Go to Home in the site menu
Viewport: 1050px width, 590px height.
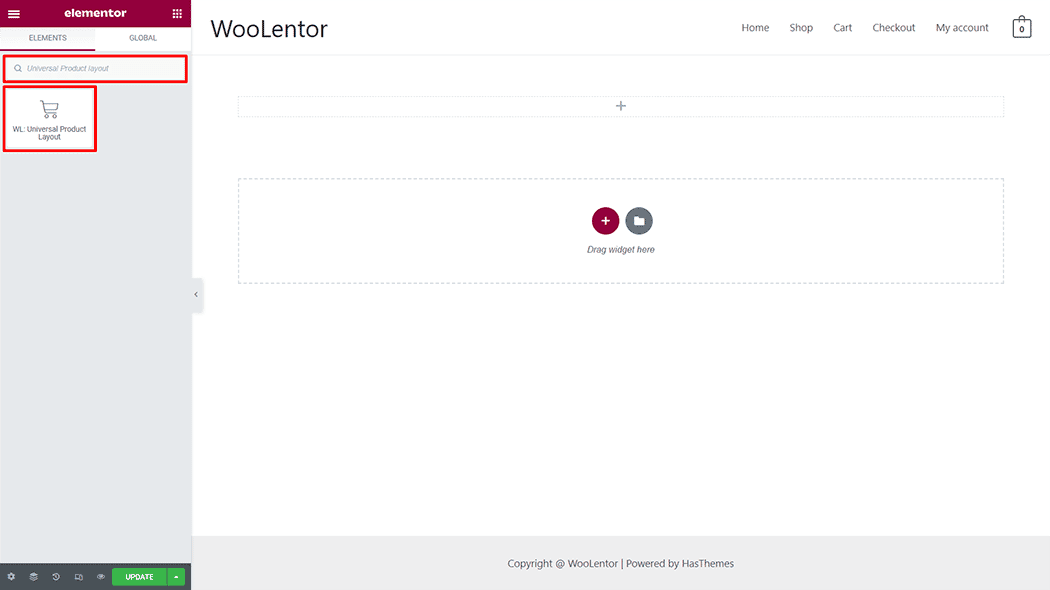[x=755, y=27]
